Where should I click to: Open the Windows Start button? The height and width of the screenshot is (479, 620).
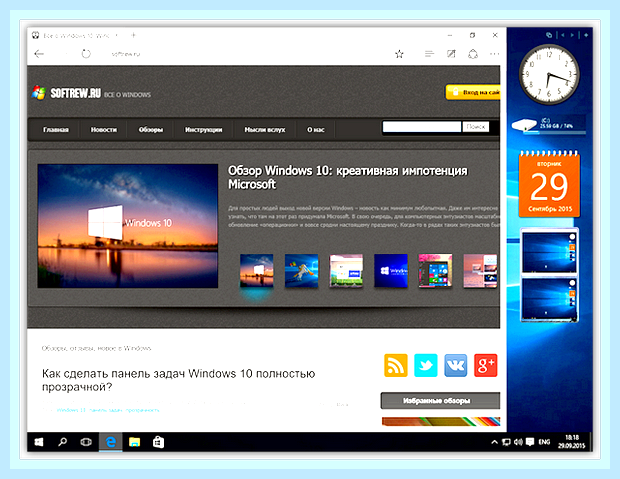click(x=39, y=442)
